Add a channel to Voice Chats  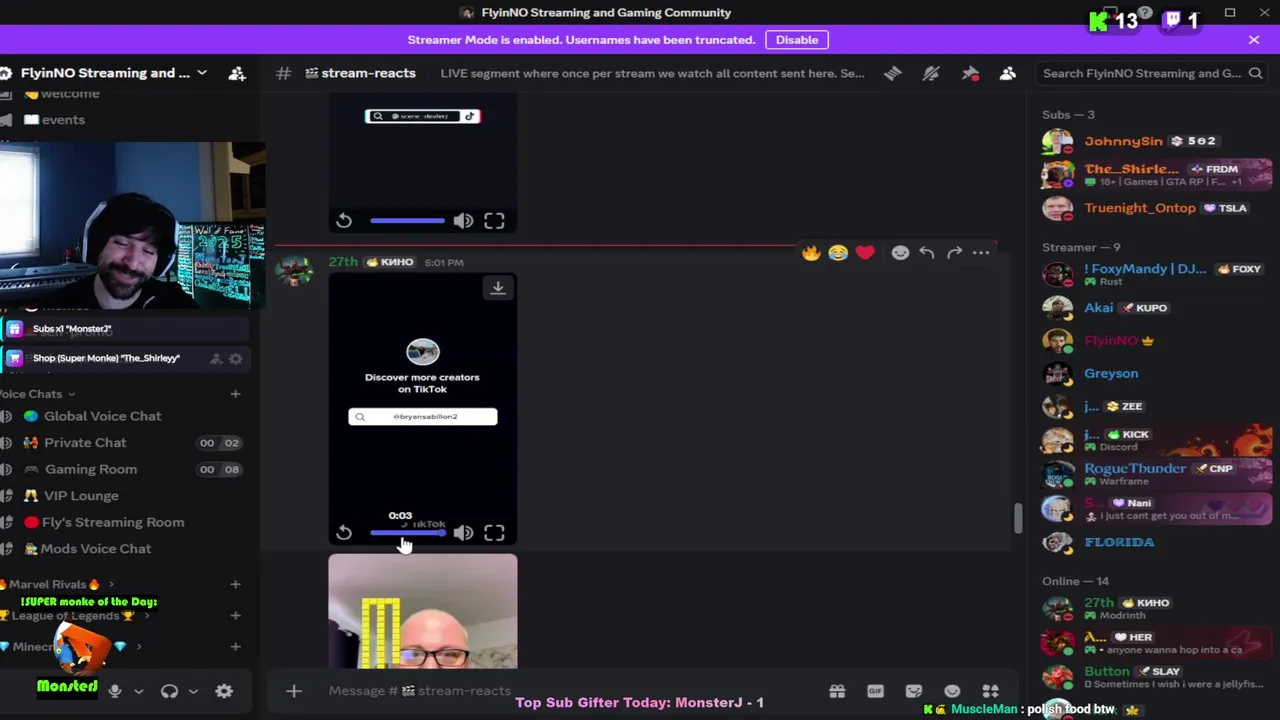click(x=235, y=394)
